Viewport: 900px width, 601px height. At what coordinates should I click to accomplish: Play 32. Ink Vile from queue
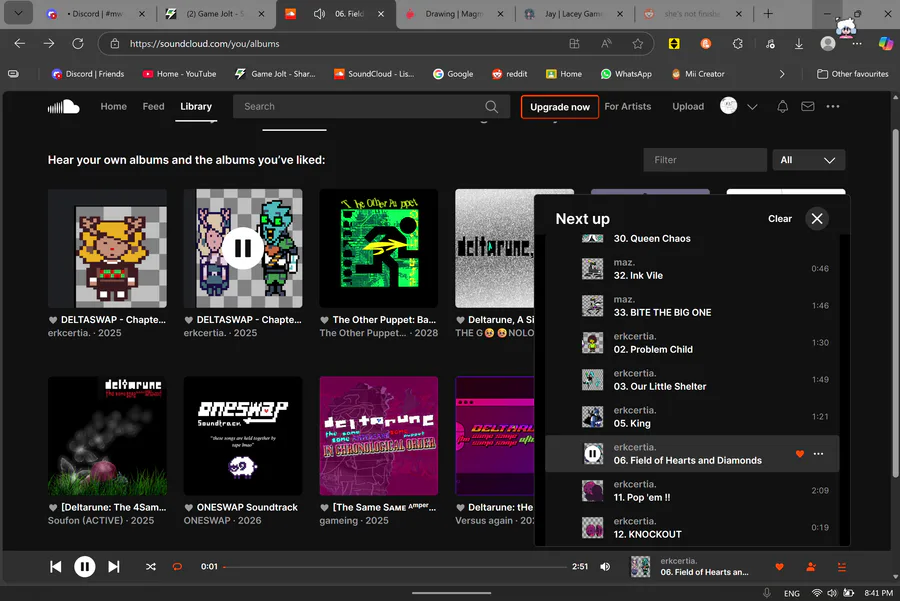click(x=692, y=269)
